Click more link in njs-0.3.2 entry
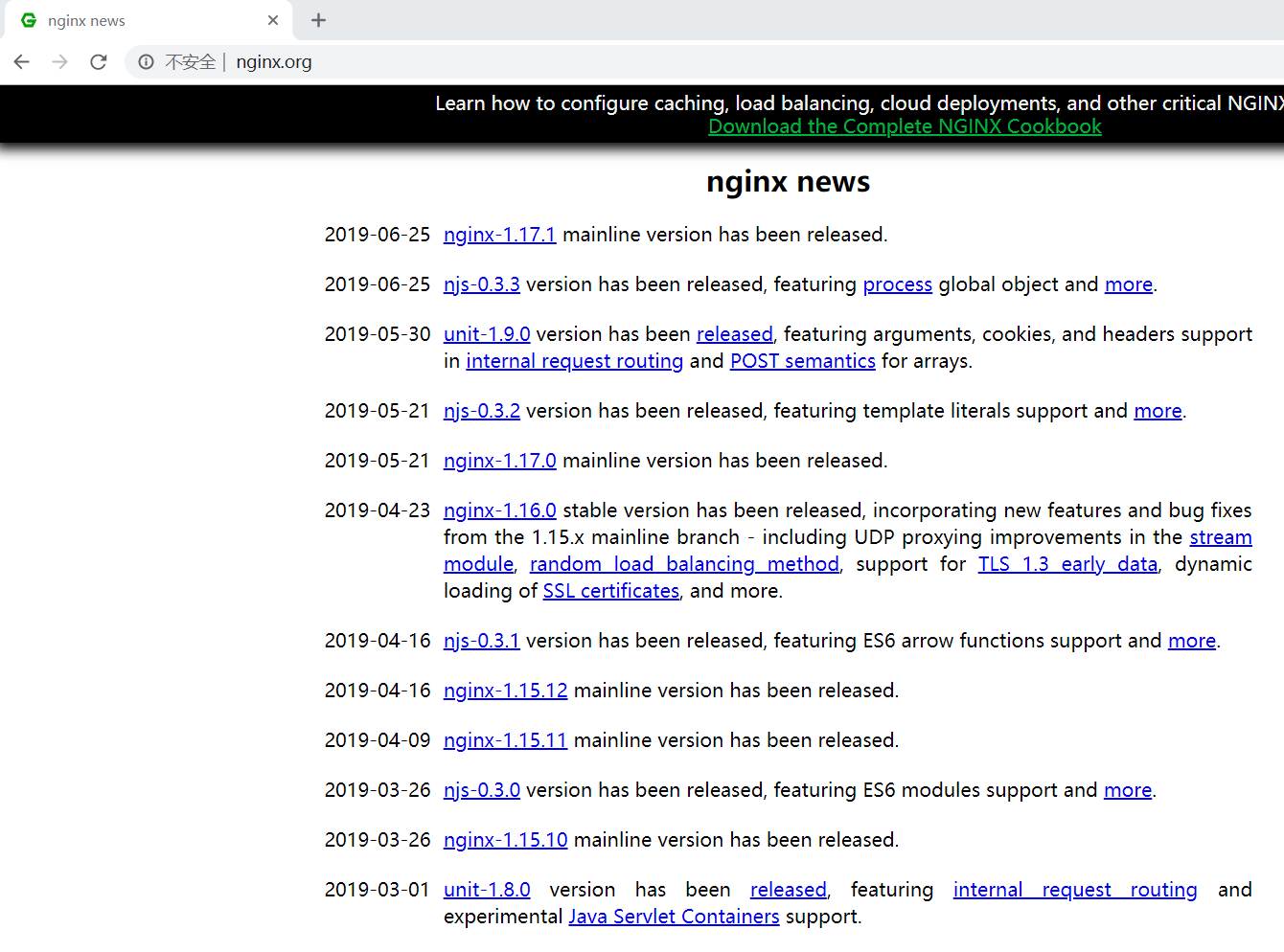Image resolution: width=1284 pixels, height=952 pixels. [x=1158, y=411]
